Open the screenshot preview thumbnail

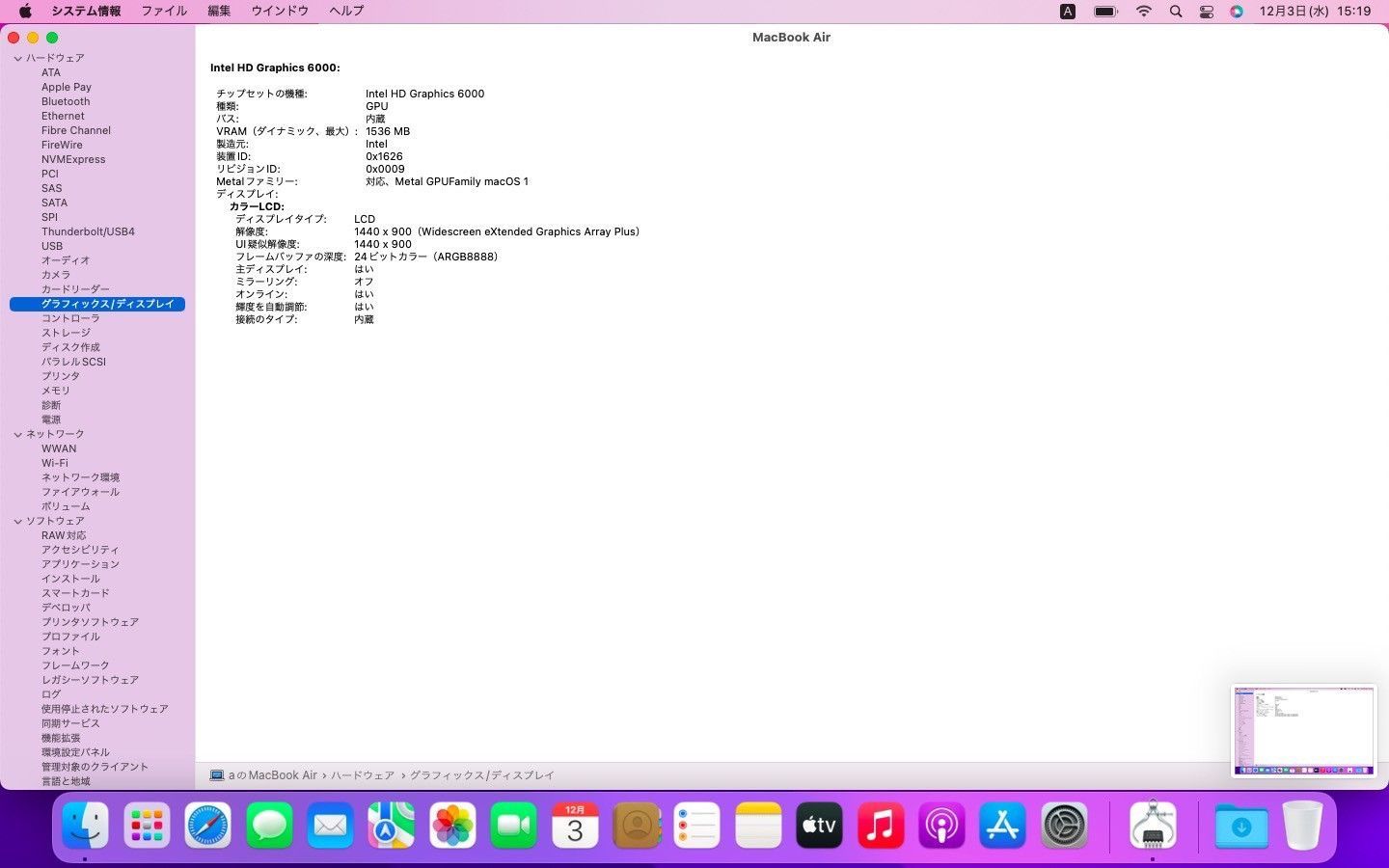tap(1303, 730)
